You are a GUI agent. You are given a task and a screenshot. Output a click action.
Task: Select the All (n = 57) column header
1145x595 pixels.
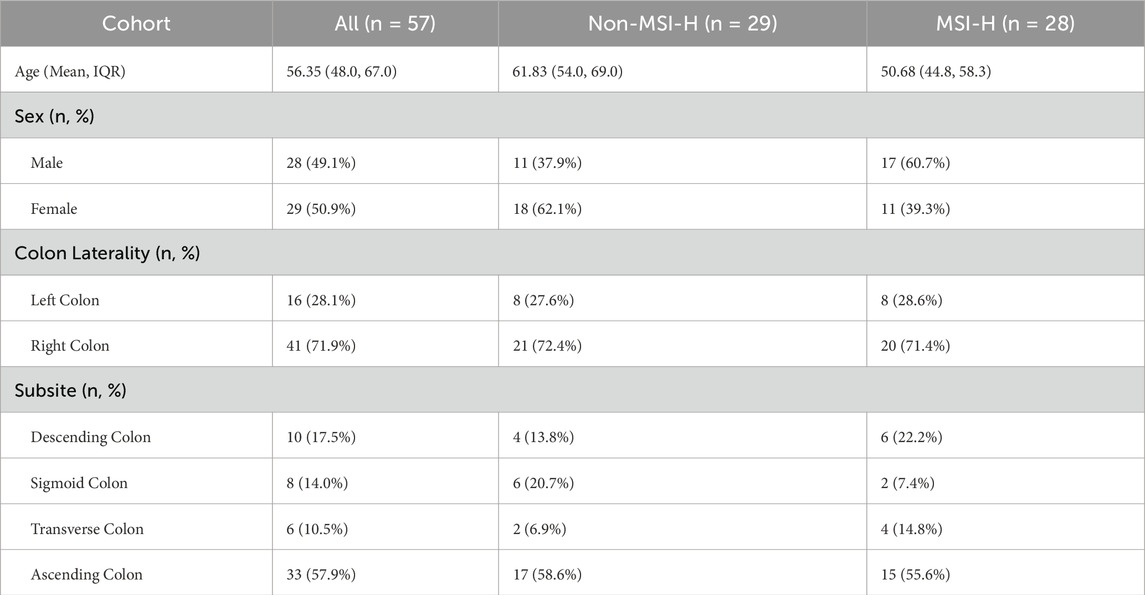tap(385, 23)
